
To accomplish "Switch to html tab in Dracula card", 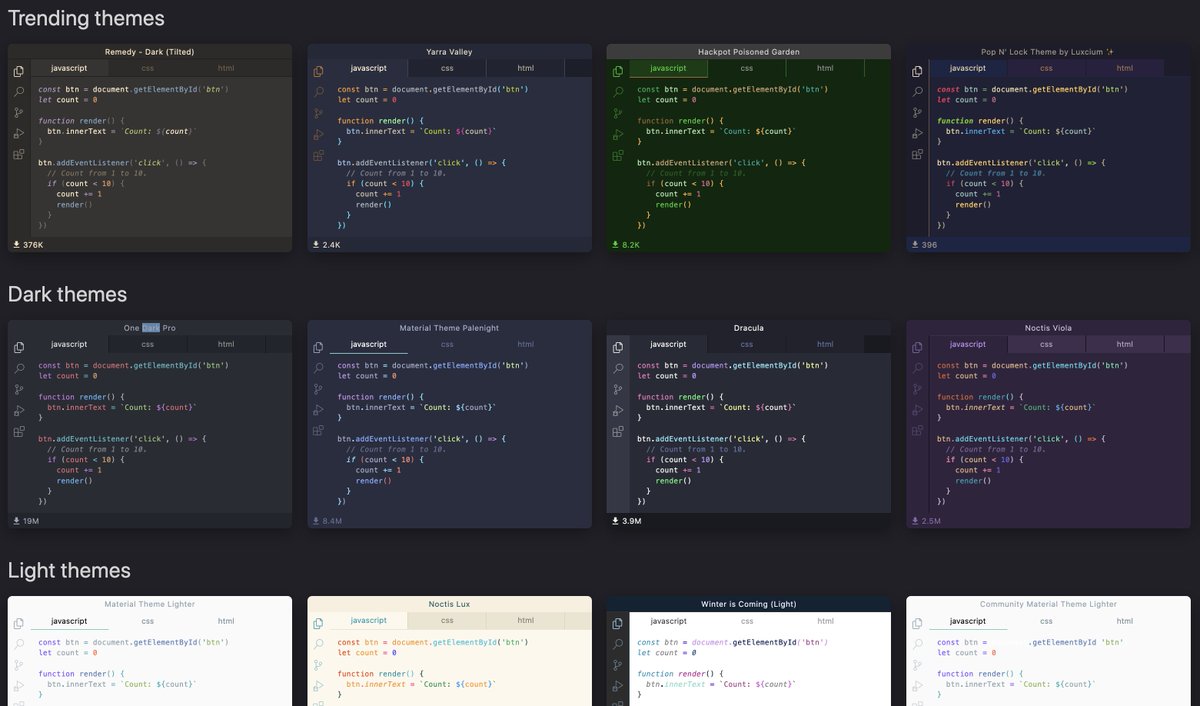I will pyautogui.click(x=825, y=344).
